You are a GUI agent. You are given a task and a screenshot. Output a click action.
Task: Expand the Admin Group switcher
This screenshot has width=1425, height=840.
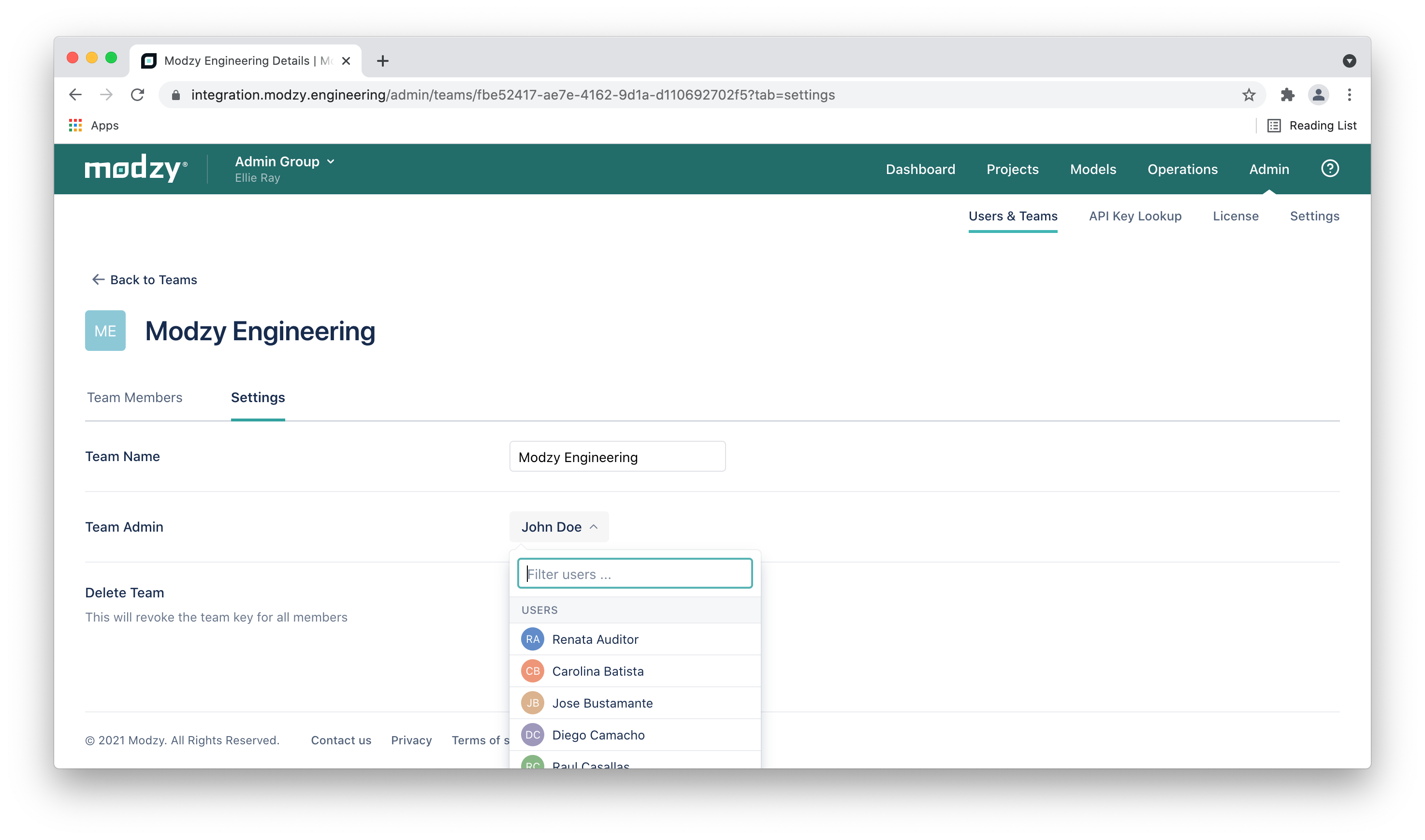285,162
